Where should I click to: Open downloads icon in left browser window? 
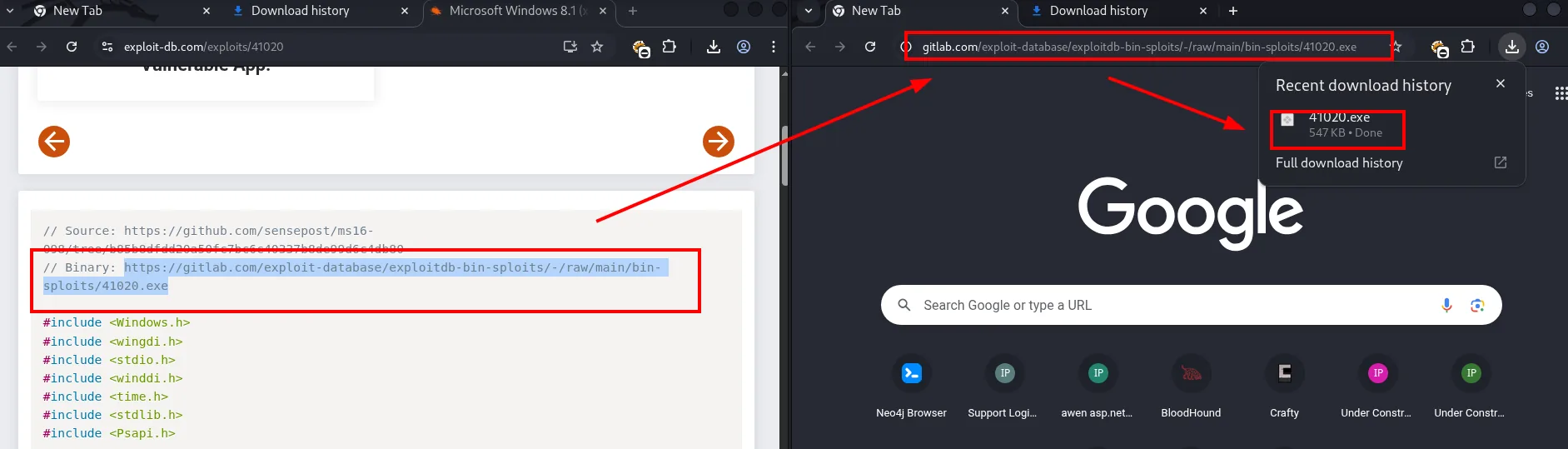click(x=714, y=47)
